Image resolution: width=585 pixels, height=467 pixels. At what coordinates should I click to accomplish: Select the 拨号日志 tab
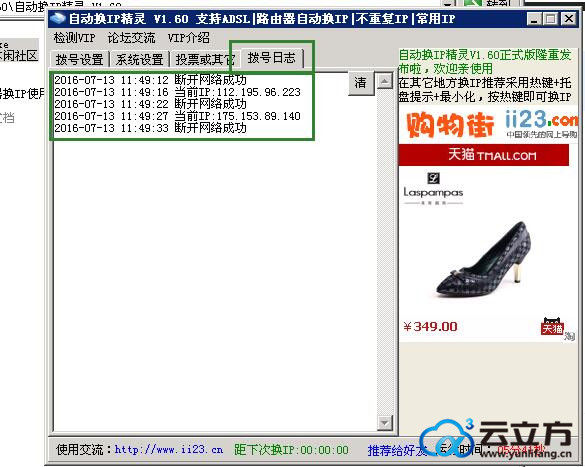point(271,58)
